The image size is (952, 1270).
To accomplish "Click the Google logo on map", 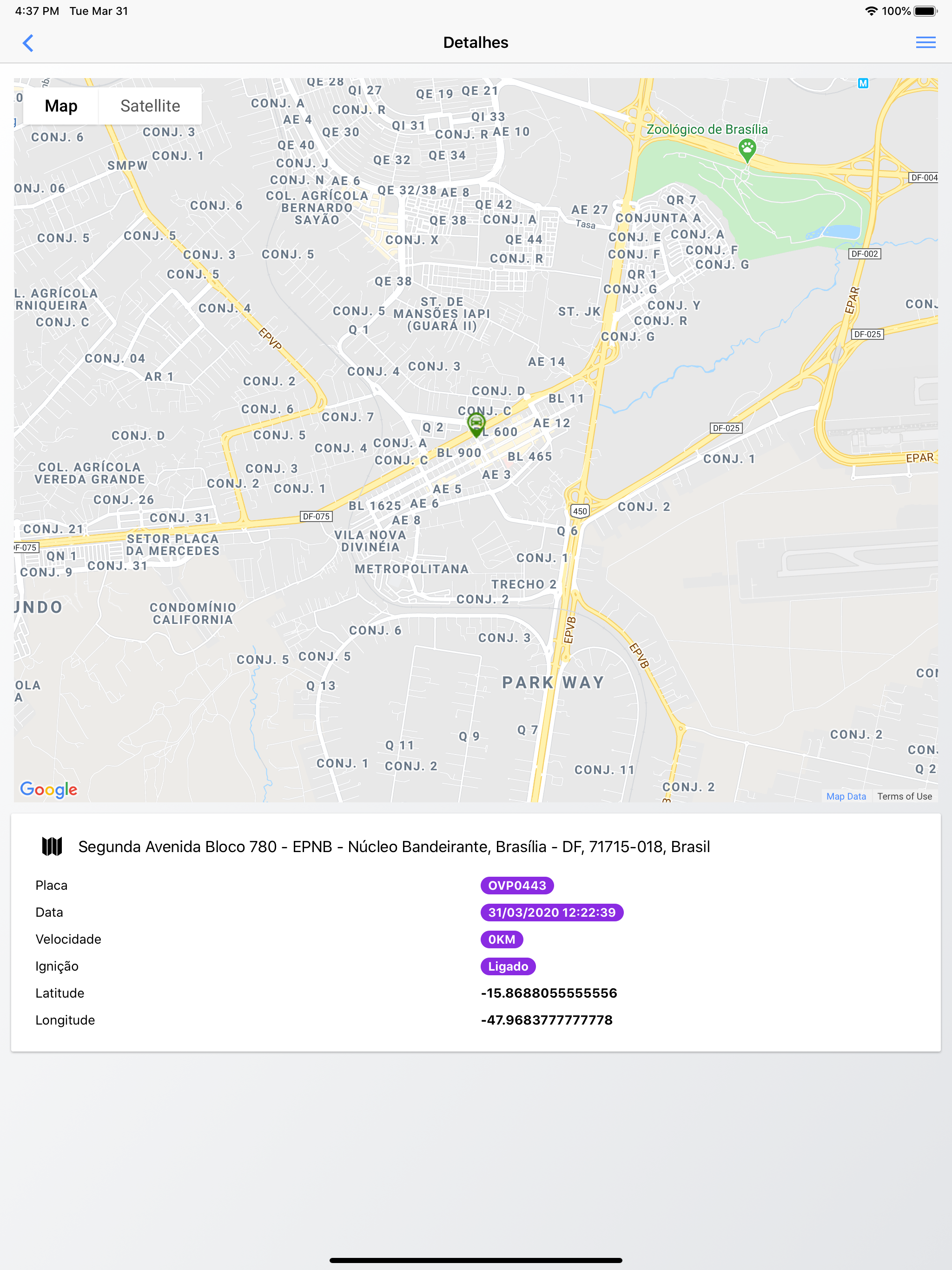I will (x=49, y=789).
